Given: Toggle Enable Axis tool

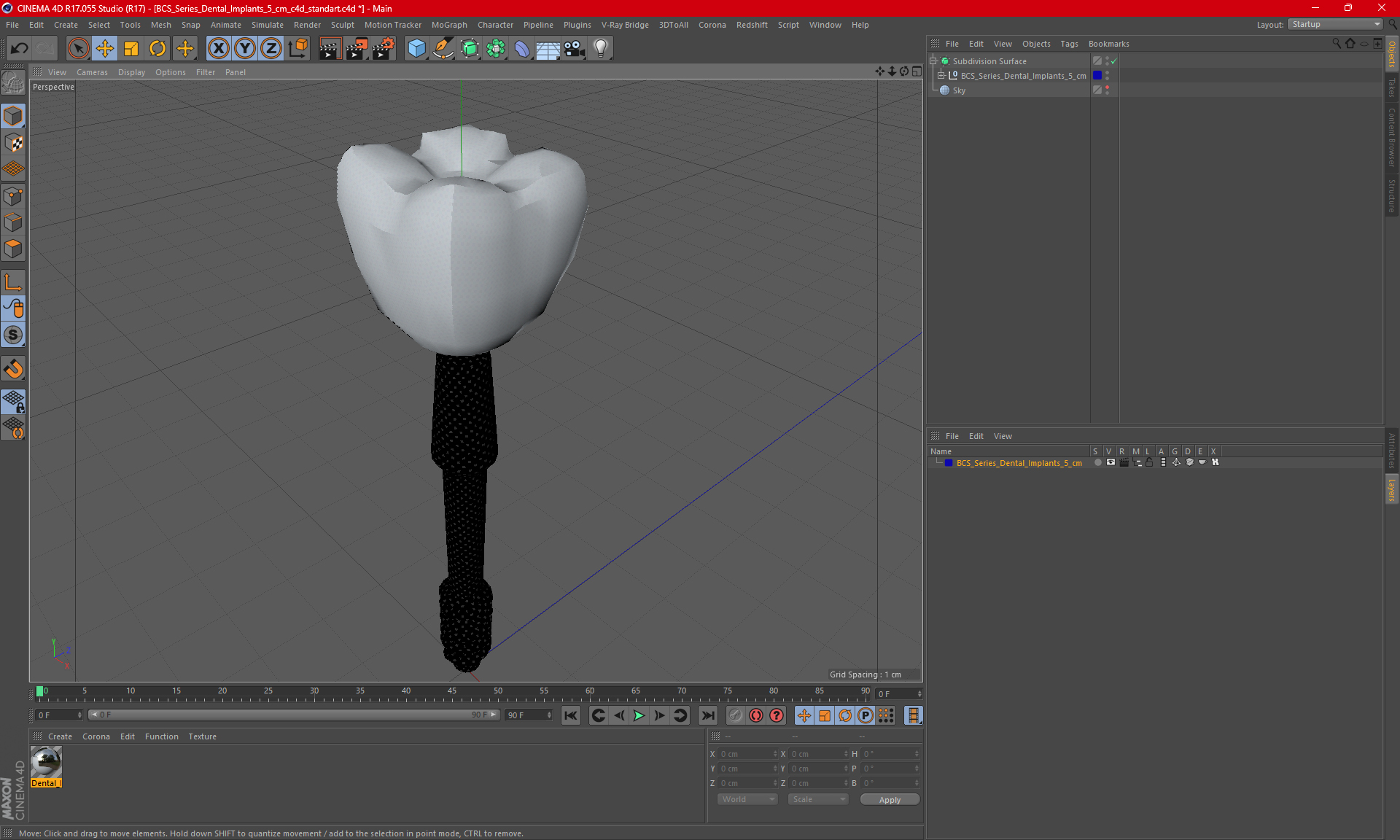Looking at the screenshot, I should click(13, 282).
